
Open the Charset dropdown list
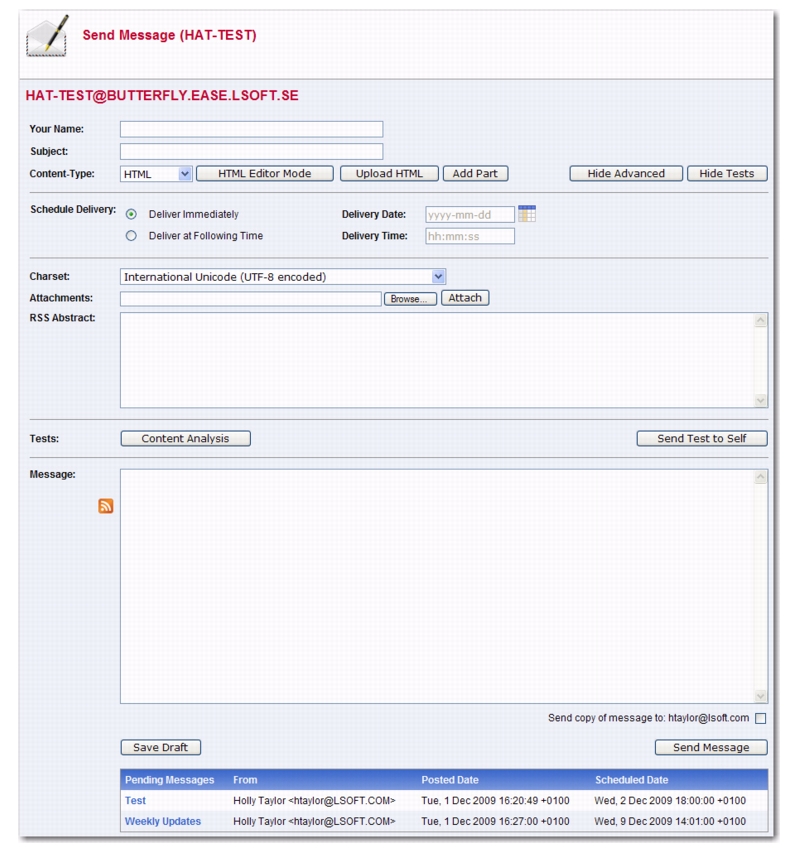pos(283,277)
